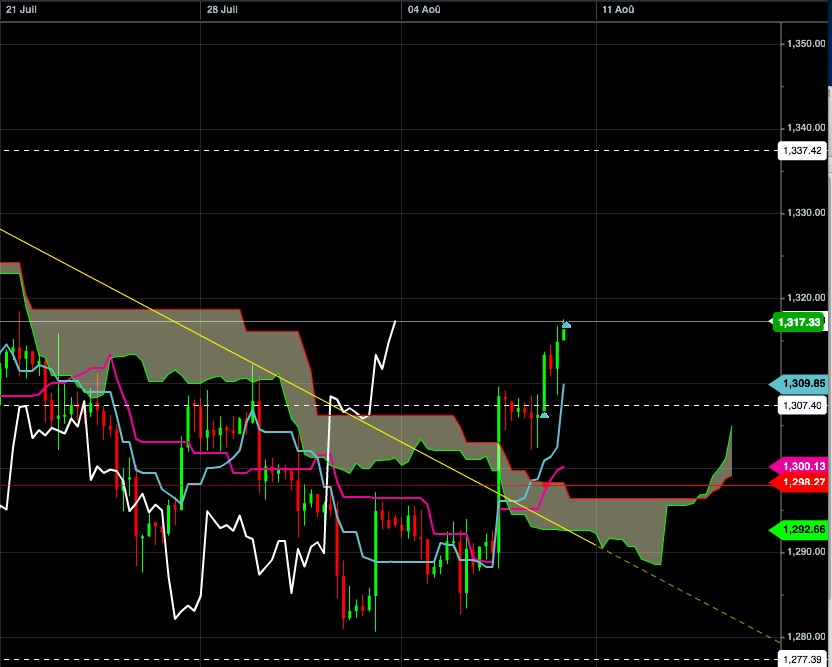Click the 28 Juil date label
The height and width of the screenshot is (667, 832).
coord(221,9)
